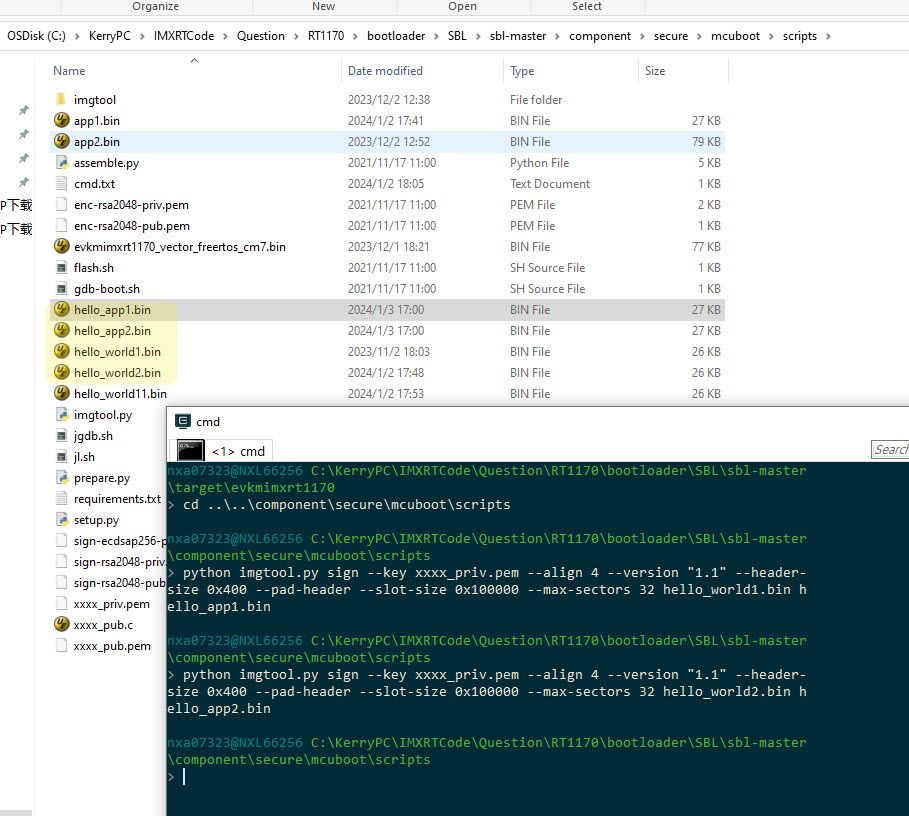Click the cmd window title icon
The height and width of the screenshot is (816, 909).
183,421
